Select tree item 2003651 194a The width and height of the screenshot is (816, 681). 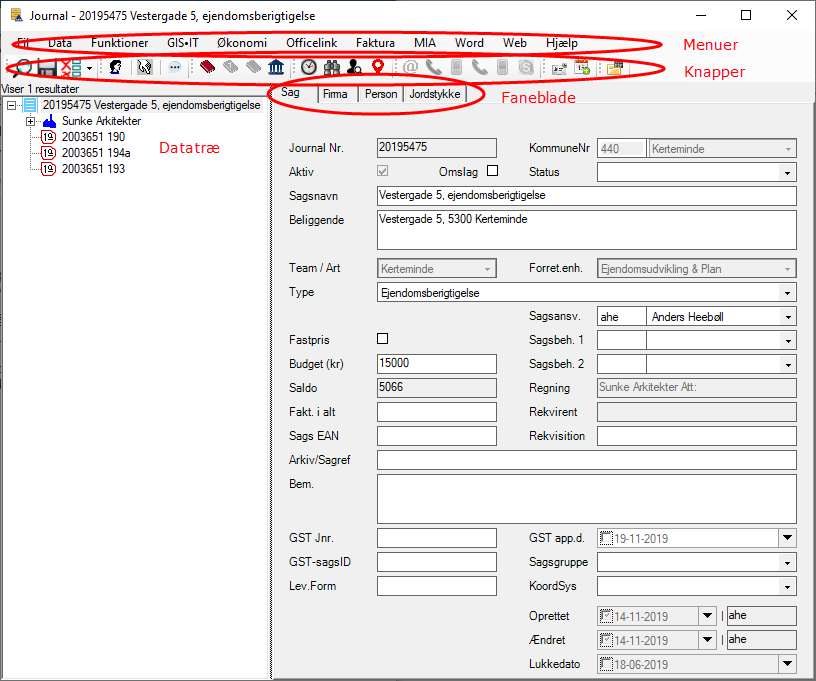pos(96,153)
